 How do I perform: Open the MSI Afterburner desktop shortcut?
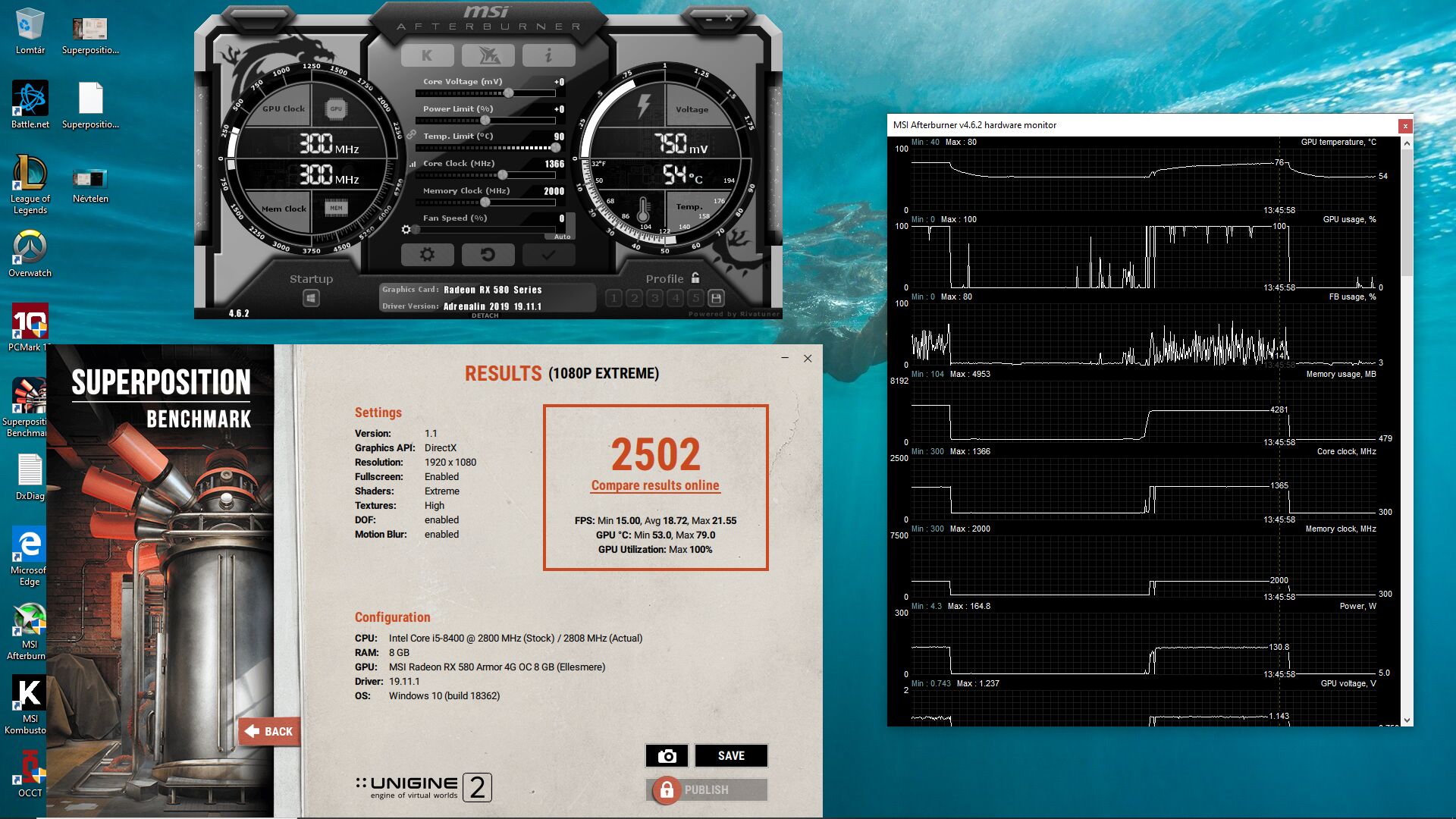click(27, 631)
